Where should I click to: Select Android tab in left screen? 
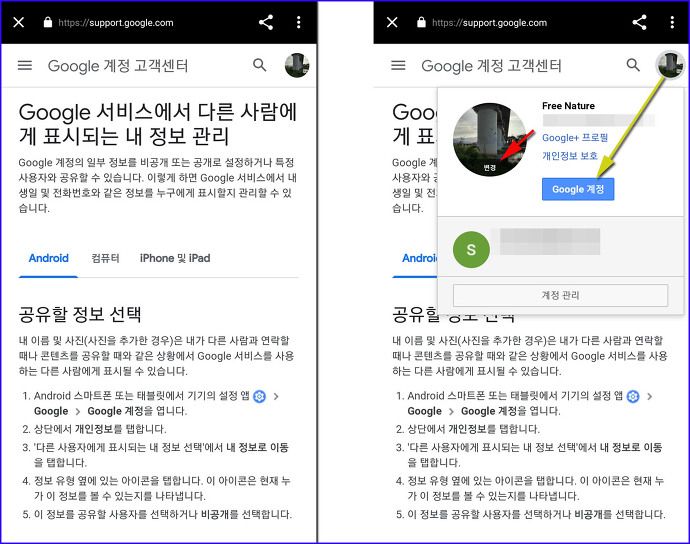click(48, 258)
